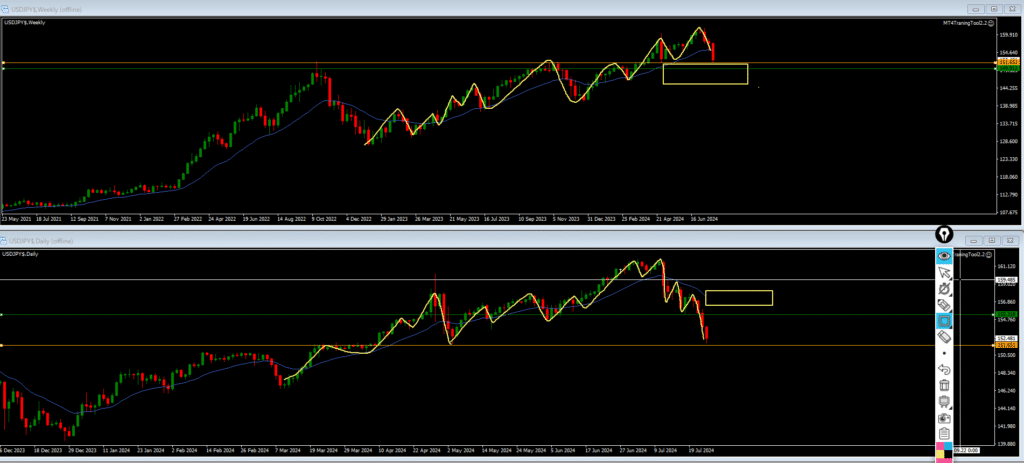Select the arrow cursor tool
This screenshot has height=463, width=1024.
944,272
